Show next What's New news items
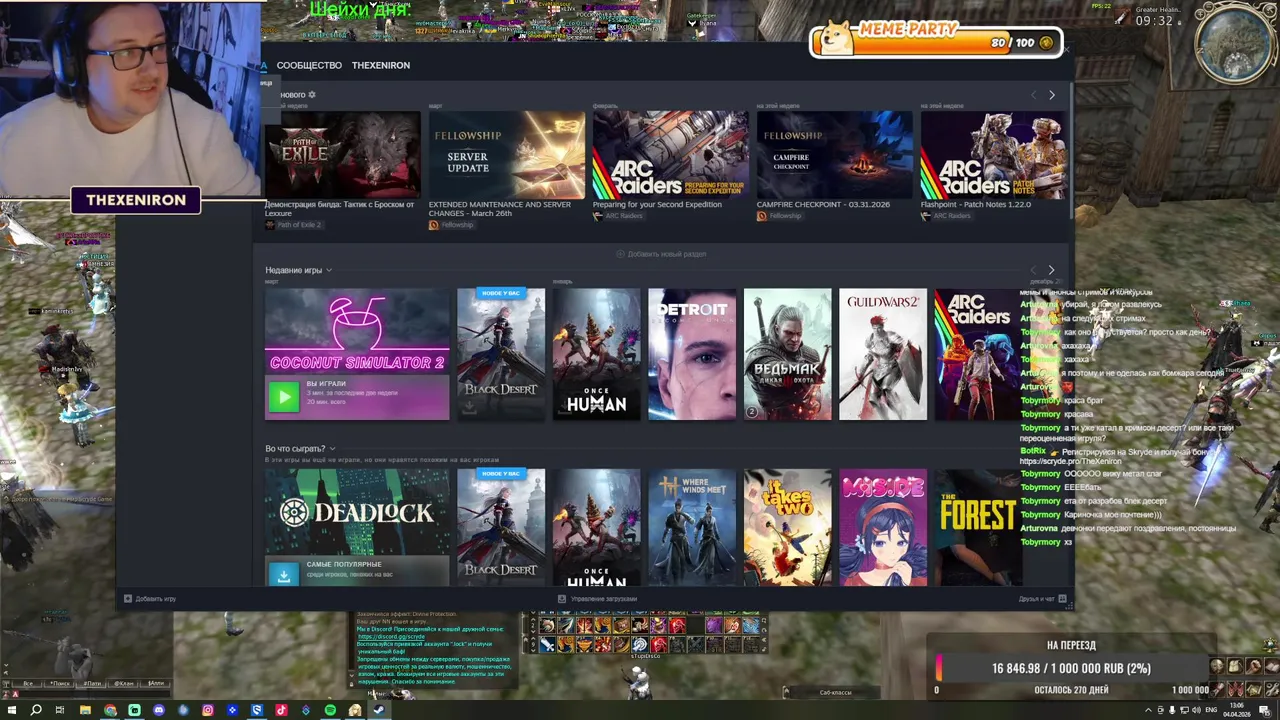 click(x=1051, y=95)
